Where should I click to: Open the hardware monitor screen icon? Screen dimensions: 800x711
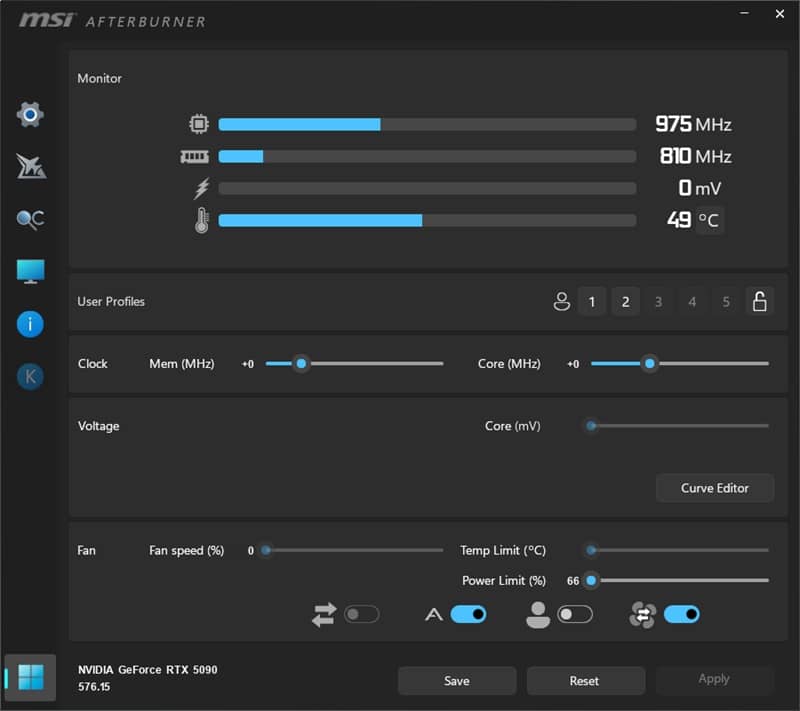click(31, 271)
